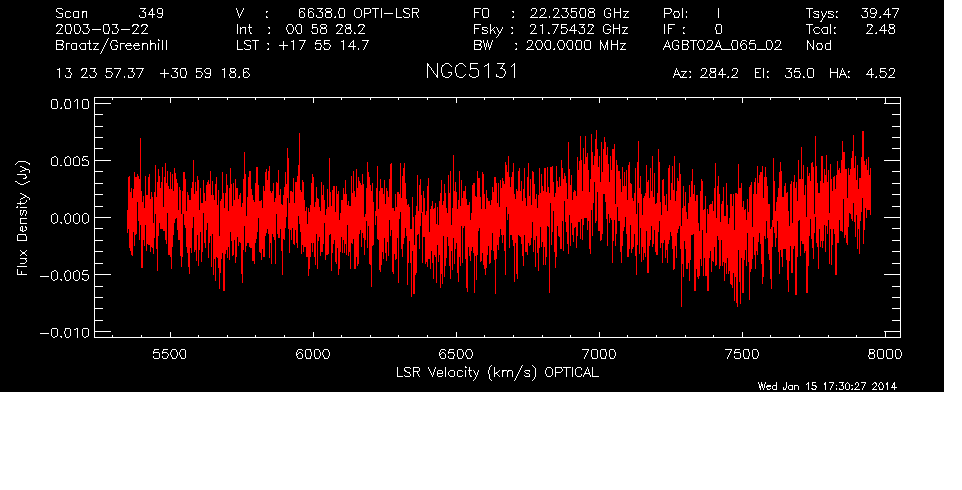The width and height of the screenshot is (962, 490).
Task: Click the Az: 284.2 value
Action: (706, 74)
